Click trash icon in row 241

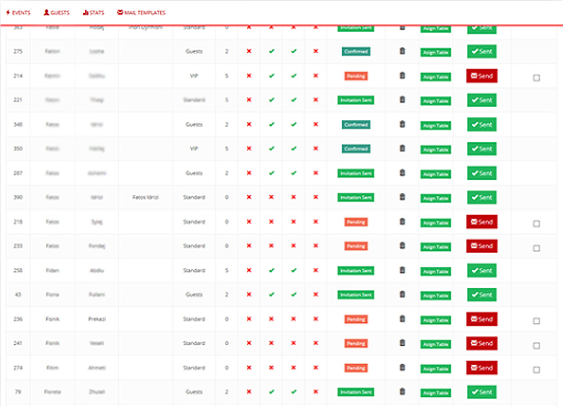(402, 343)
